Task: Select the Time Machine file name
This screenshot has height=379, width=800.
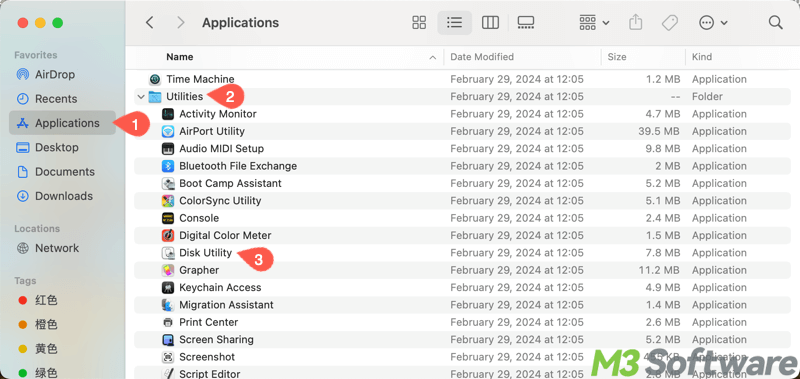Action: point(200,79)
